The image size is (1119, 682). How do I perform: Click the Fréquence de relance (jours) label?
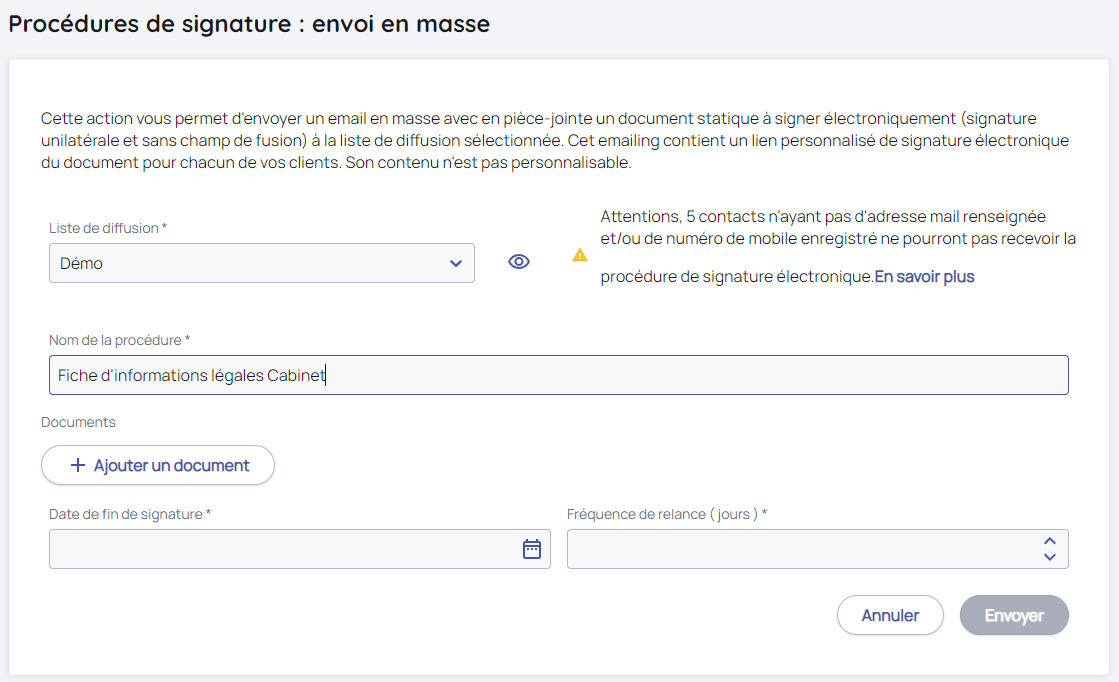666,514
